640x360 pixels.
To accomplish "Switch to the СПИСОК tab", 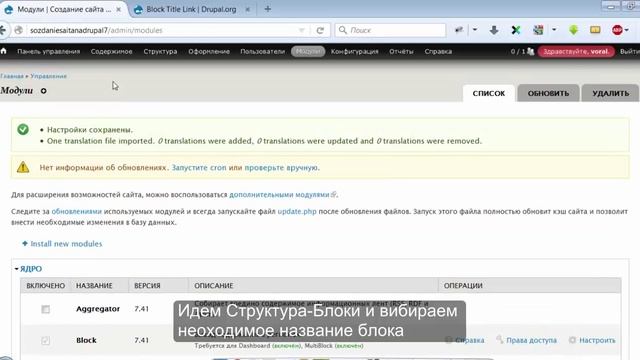I will (489, 93).
